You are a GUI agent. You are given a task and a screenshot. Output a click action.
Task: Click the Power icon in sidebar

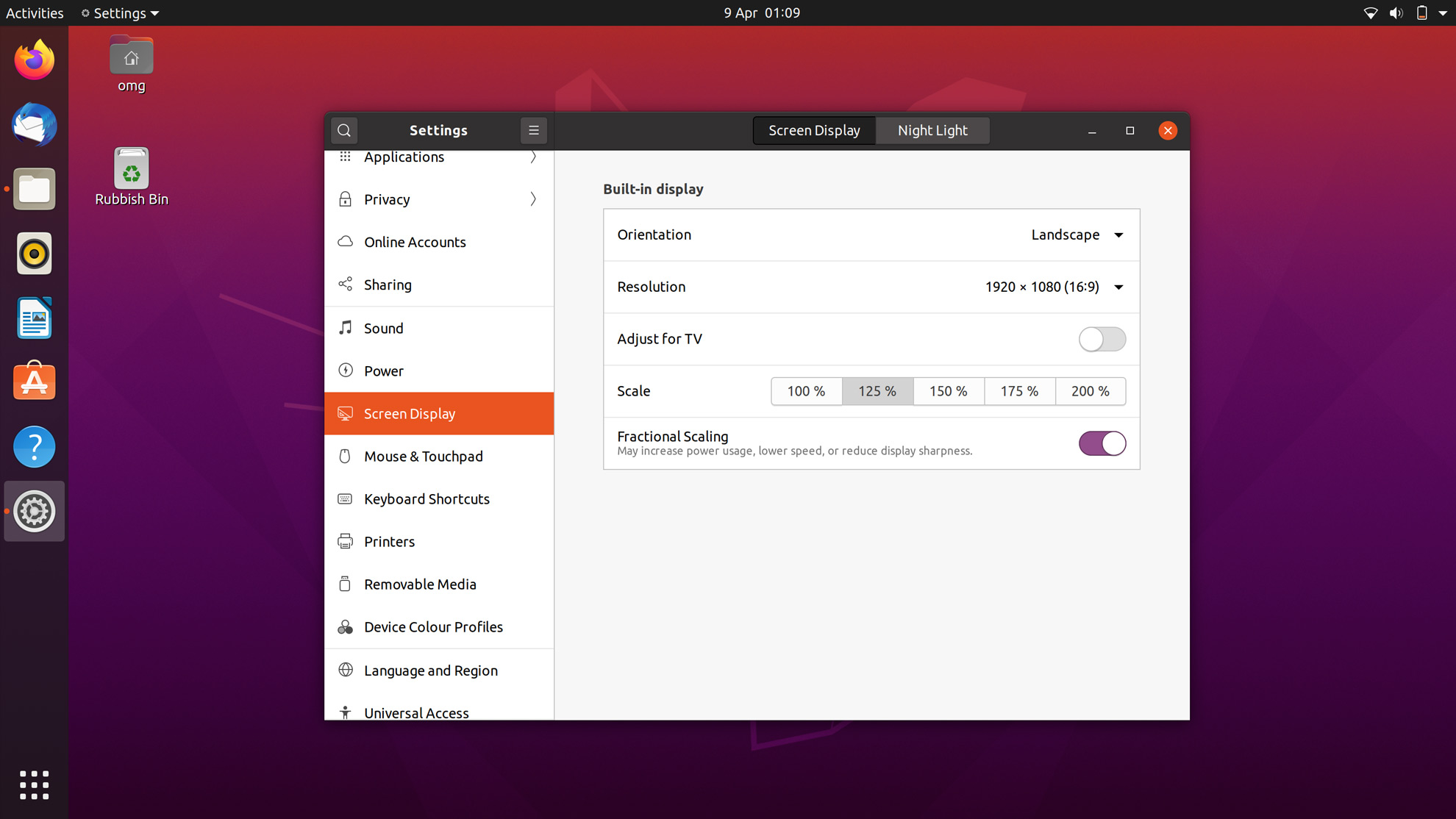tap(345, 370)
